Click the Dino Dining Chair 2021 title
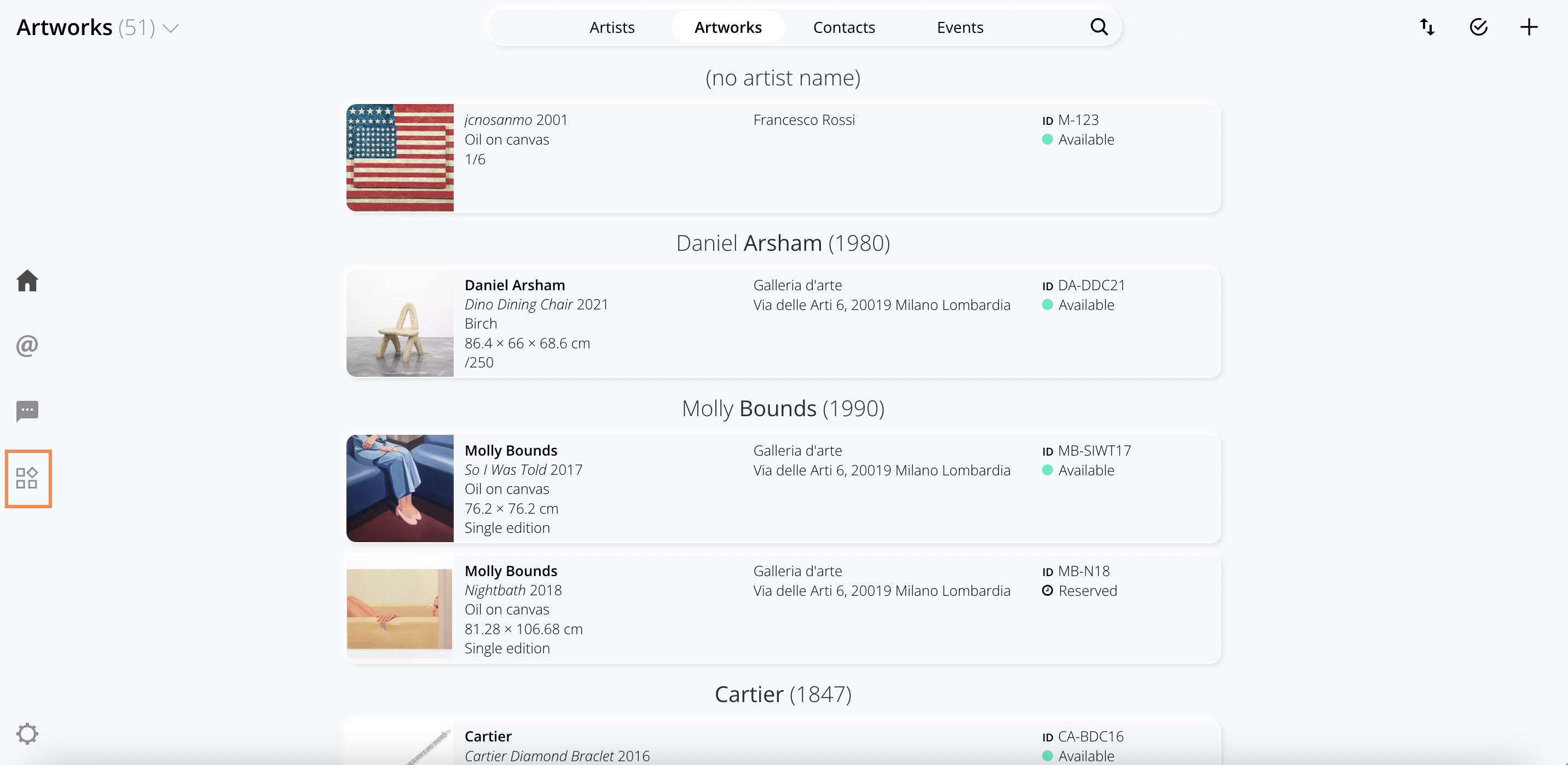 point(536,304)
